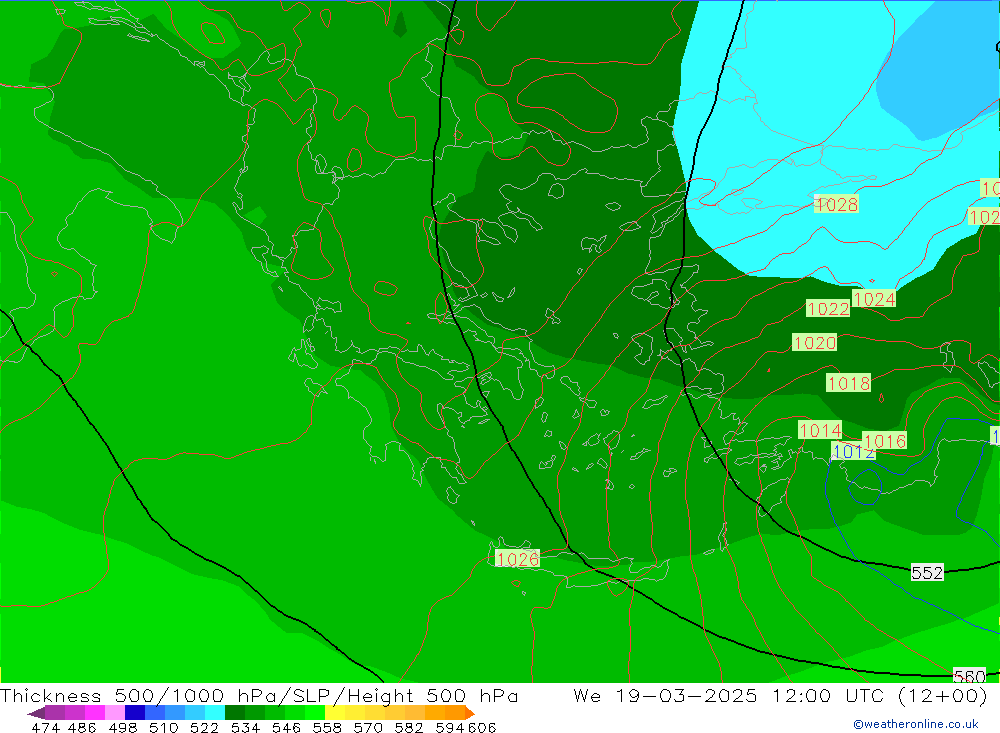Viewport: 1000px width, 733px height.
Task: Click the 1028 pressure contour label
Action: [836, 204]
